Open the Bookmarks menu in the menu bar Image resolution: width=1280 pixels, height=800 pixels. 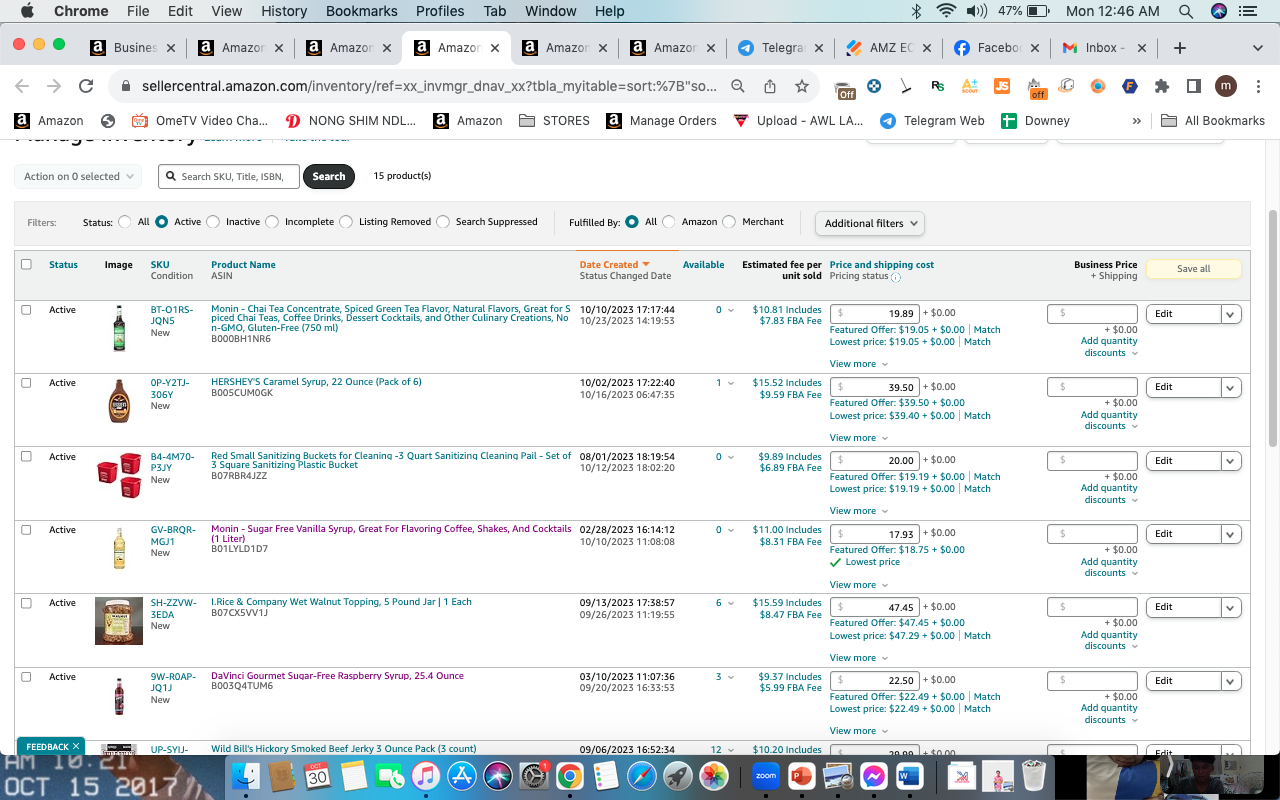pyautogui.click(x=361, y=11)
